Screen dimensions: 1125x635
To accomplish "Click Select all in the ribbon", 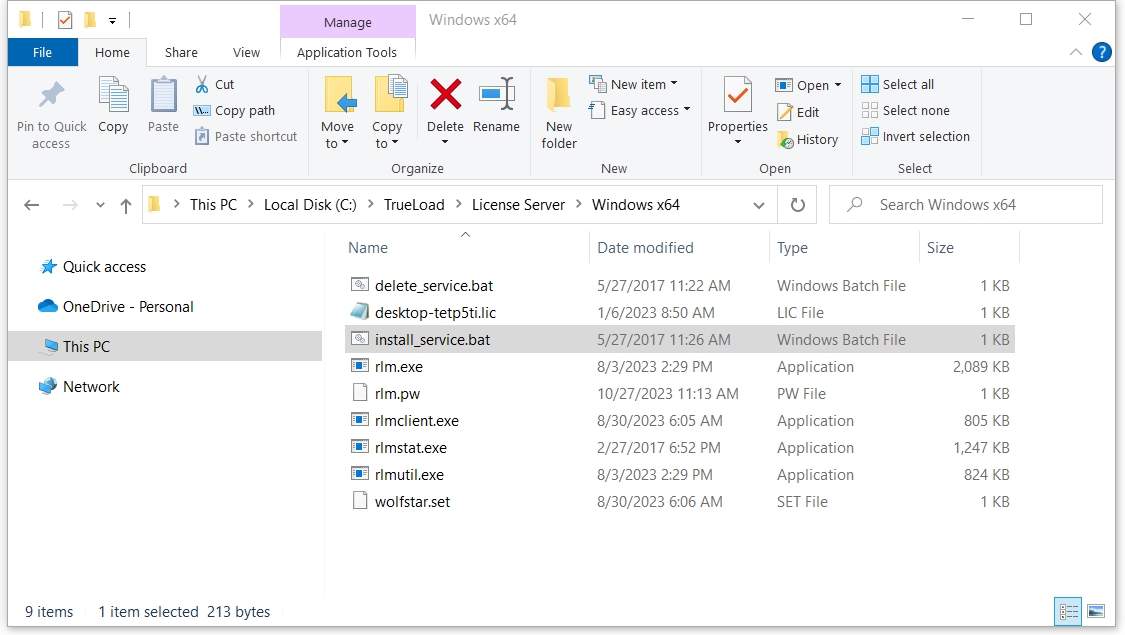I will pos(897,85).
